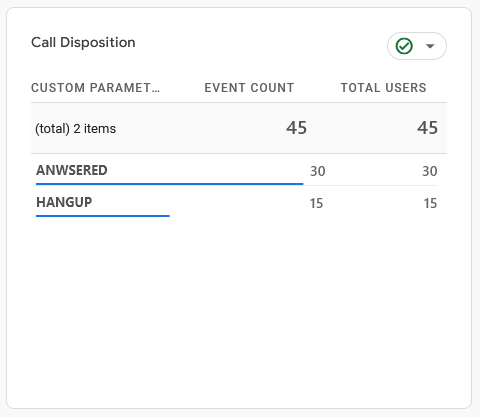Click the Call Disposition card title
The image size is (480, 417).
(x=83, y=43)
